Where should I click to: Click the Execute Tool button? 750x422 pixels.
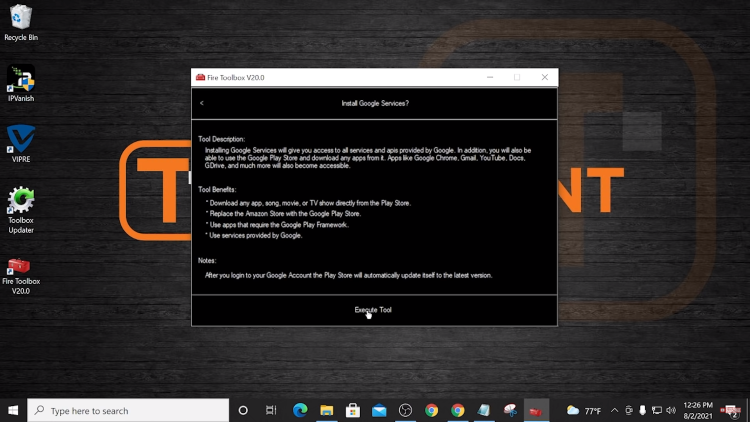pyautogui.click(x=373, y=310)
